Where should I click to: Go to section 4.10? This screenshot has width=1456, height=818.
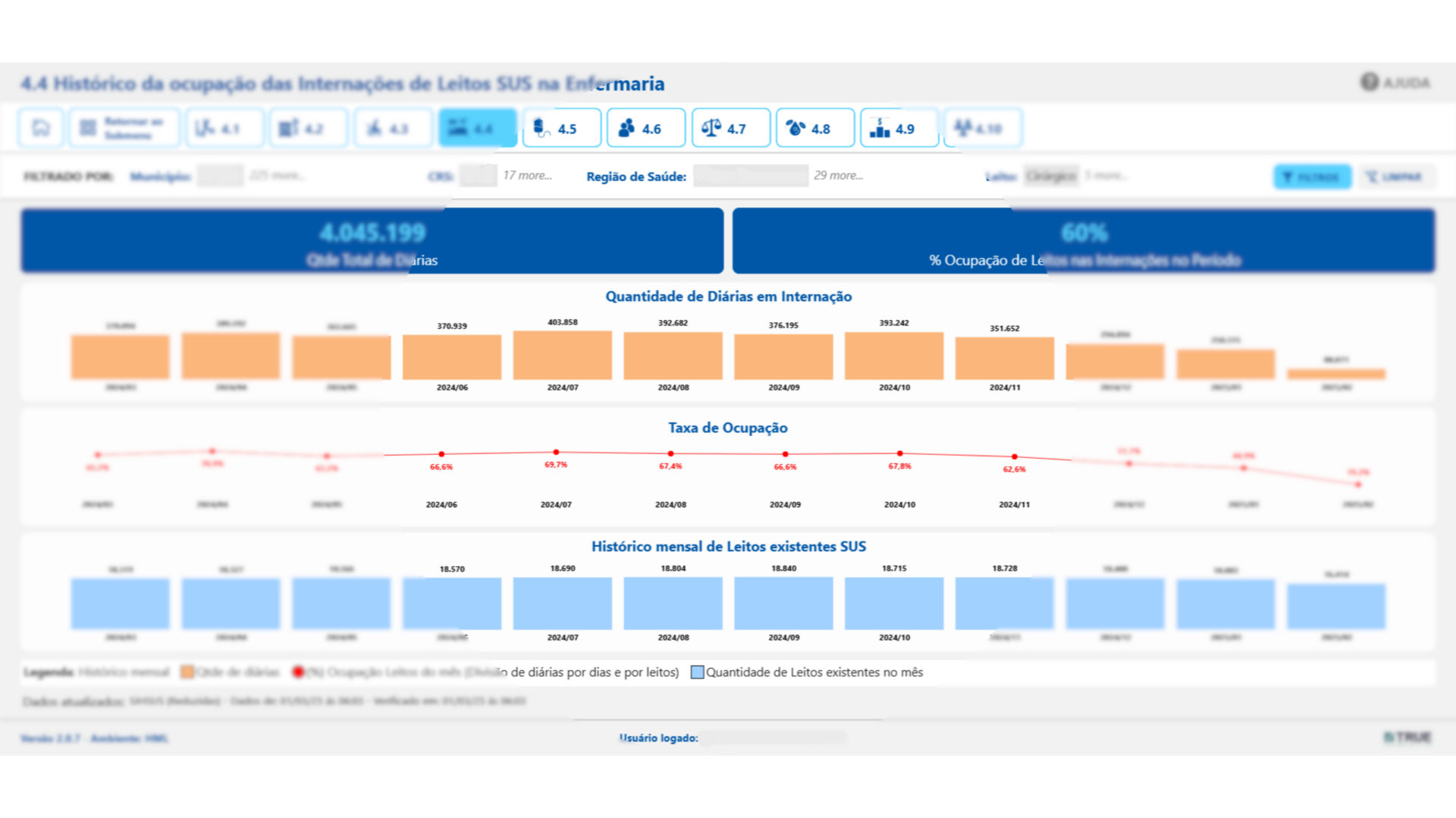pyautogui.click(x=982, y=128)
